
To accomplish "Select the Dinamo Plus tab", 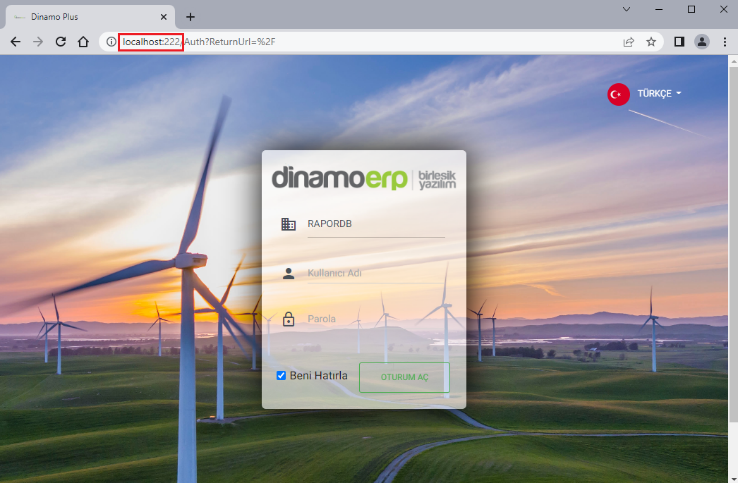I will point(90,17).
